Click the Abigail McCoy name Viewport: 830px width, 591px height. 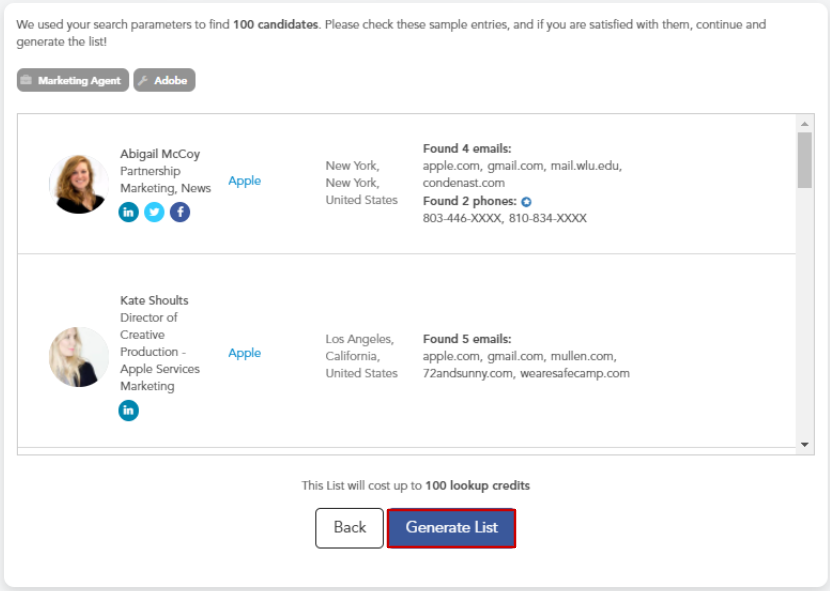coord(160,154)
